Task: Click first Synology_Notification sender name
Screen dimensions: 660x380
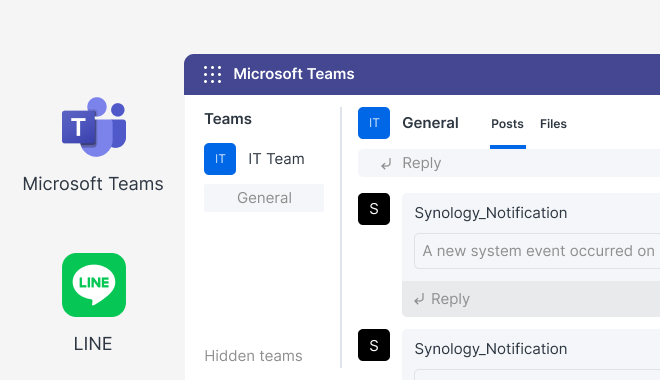Action: (491, 213)
